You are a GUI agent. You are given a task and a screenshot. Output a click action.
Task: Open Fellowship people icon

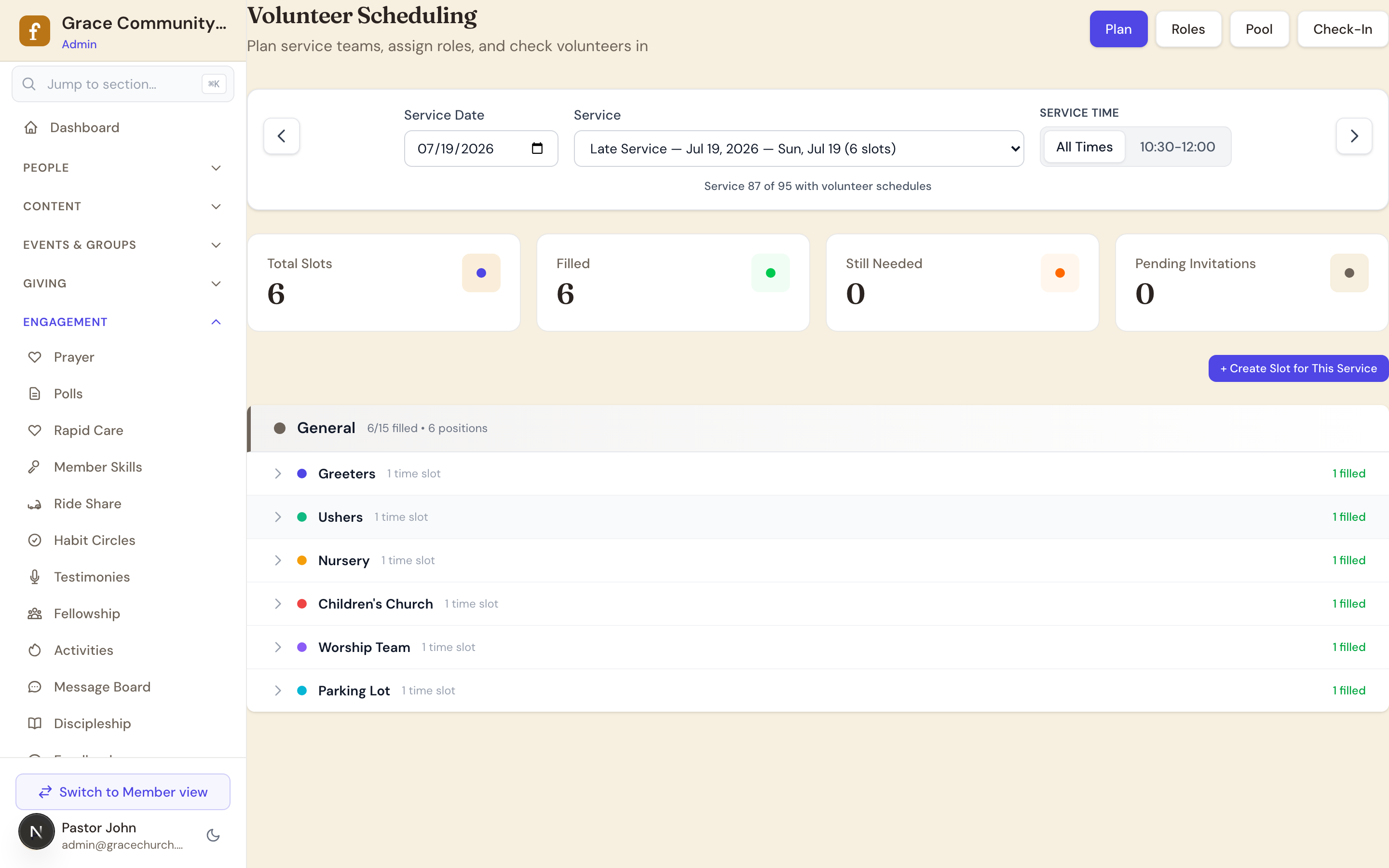(35, 614)
